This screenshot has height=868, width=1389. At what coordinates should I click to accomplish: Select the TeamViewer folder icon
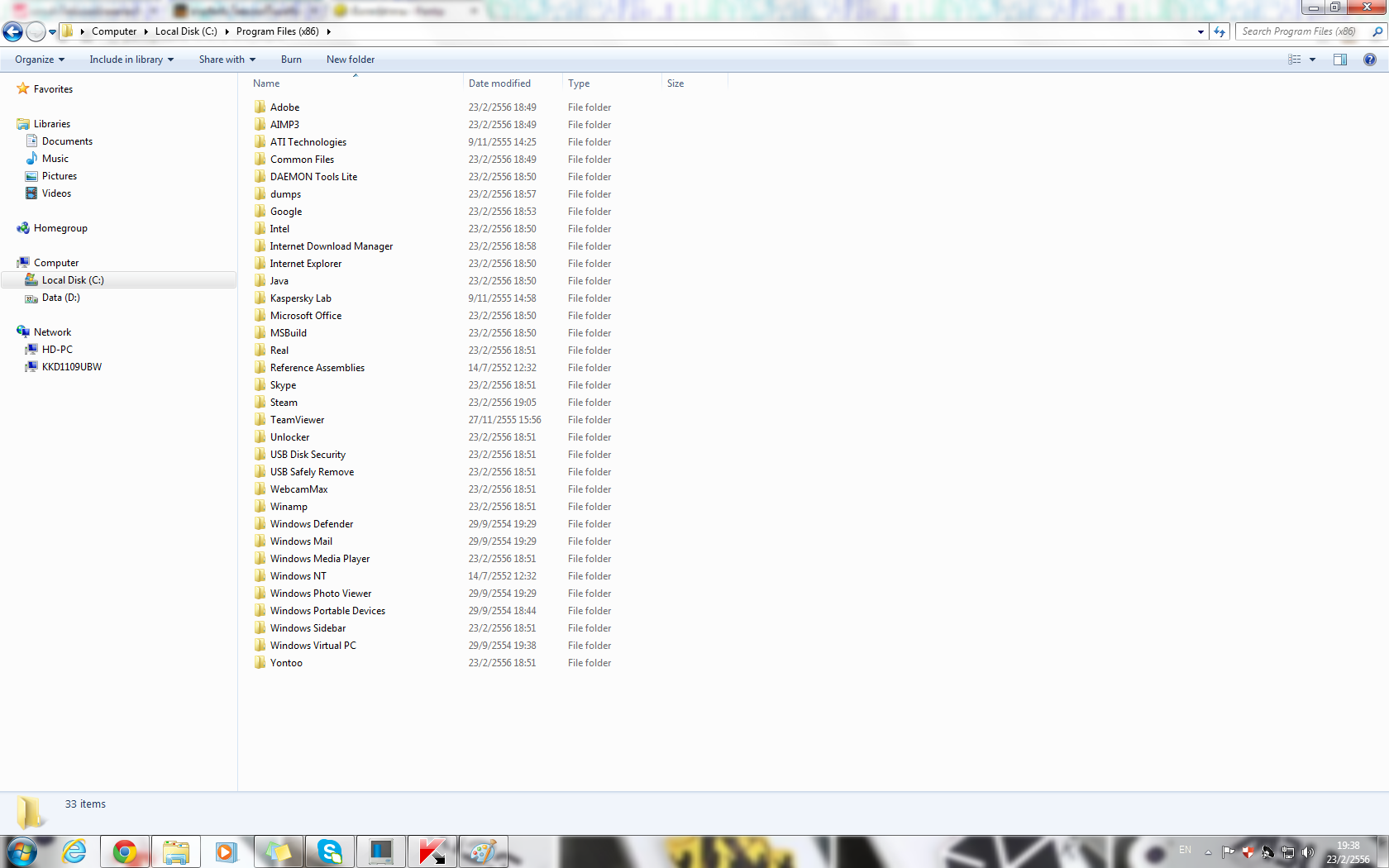point(260,419)
